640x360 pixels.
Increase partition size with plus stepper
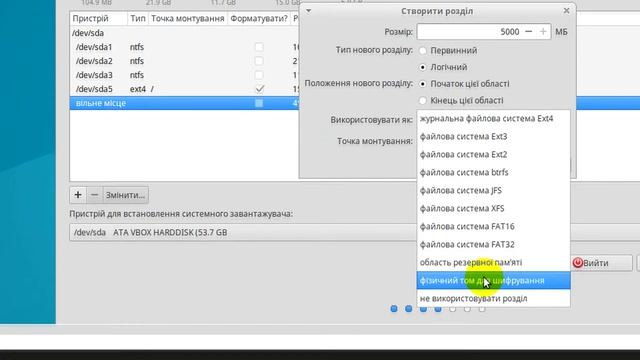click(543, 32)
